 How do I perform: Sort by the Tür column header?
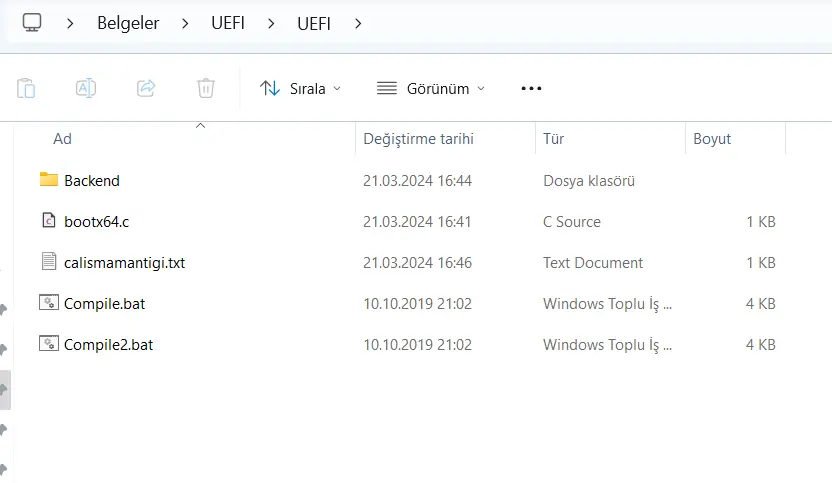pyautogui.click(x=553, y=139)
